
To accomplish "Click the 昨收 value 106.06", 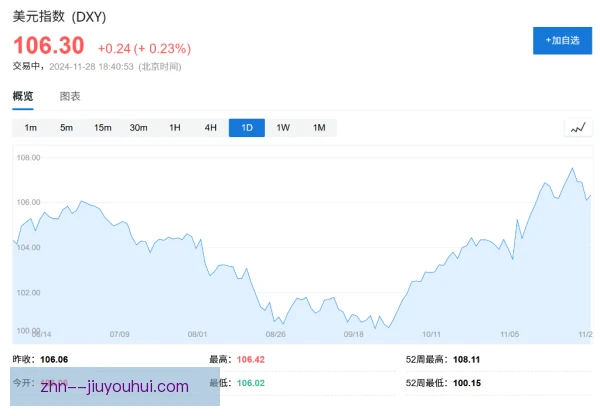I will (54, 359).
